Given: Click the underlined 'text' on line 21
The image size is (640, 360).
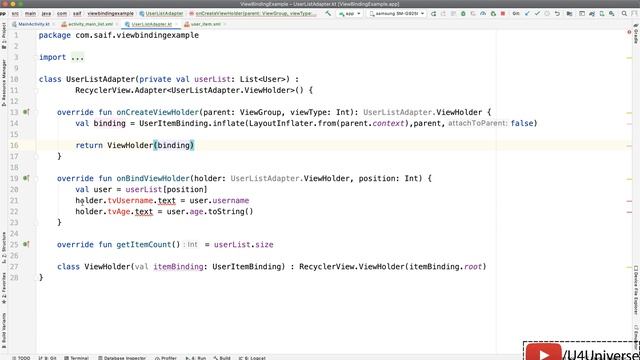Looking at the screenshot, I should coord(167,200).
